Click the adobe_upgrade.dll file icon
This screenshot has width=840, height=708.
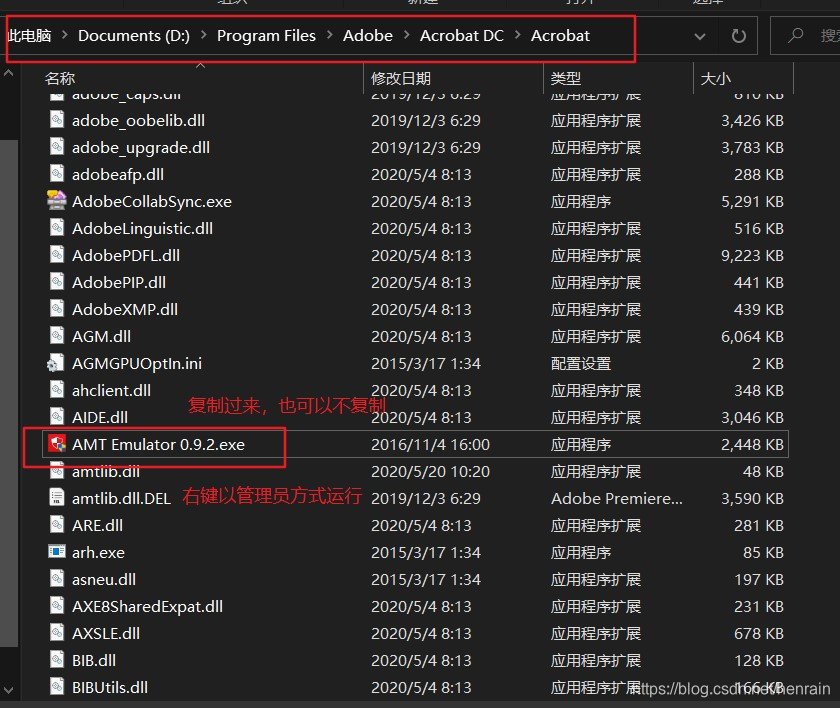coord(57,146)
